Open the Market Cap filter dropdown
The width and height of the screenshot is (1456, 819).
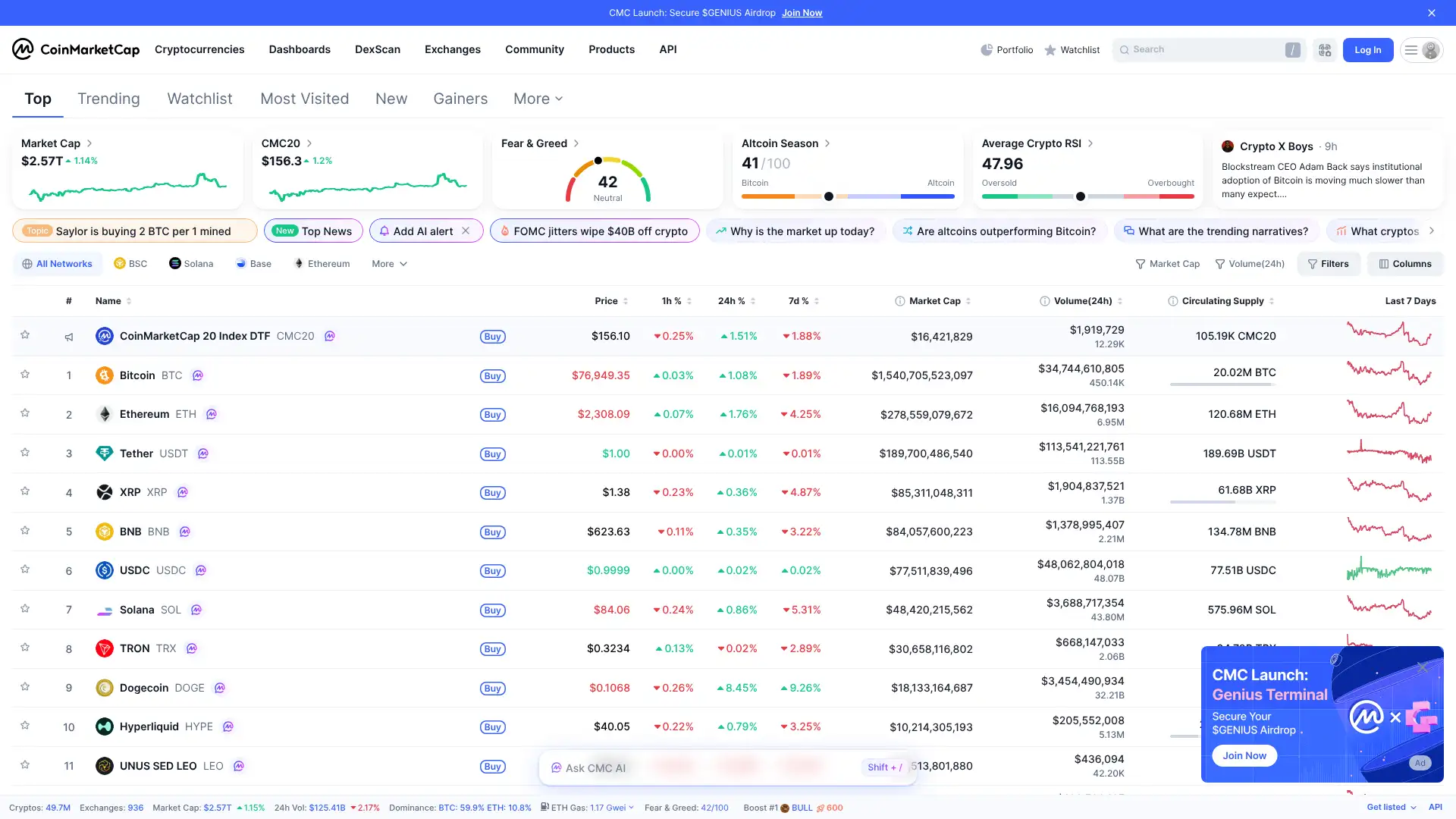coord(1167,264)
